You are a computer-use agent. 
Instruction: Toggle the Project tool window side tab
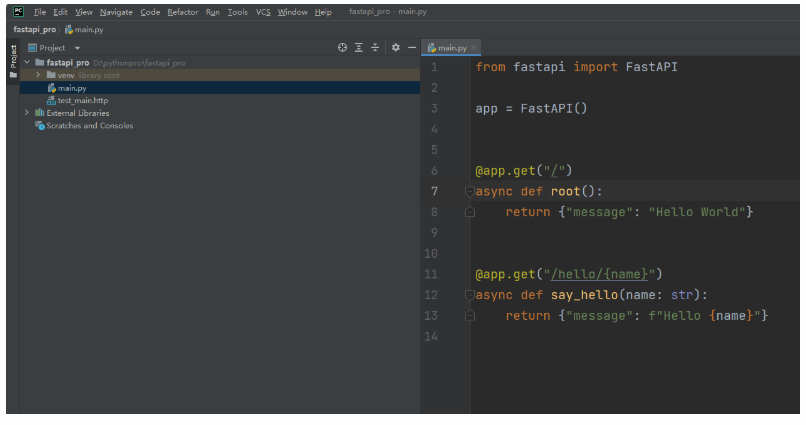[13, 61]
